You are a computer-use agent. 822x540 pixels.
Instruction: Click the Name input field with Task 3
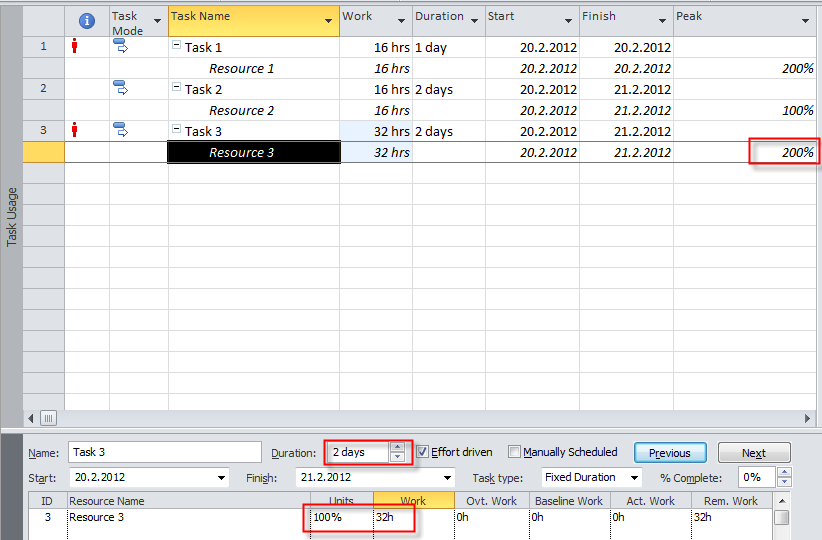[x=164, y=453]
